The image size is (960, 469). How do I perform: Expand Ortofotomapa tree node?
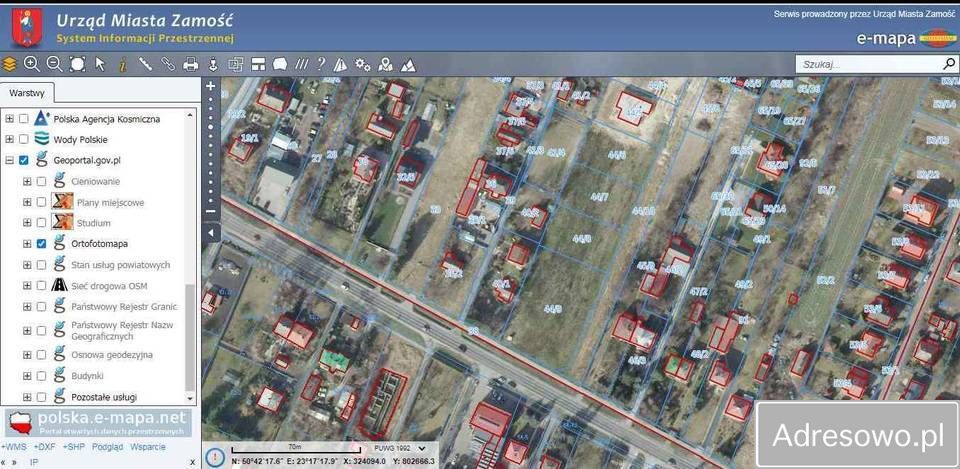26,244
